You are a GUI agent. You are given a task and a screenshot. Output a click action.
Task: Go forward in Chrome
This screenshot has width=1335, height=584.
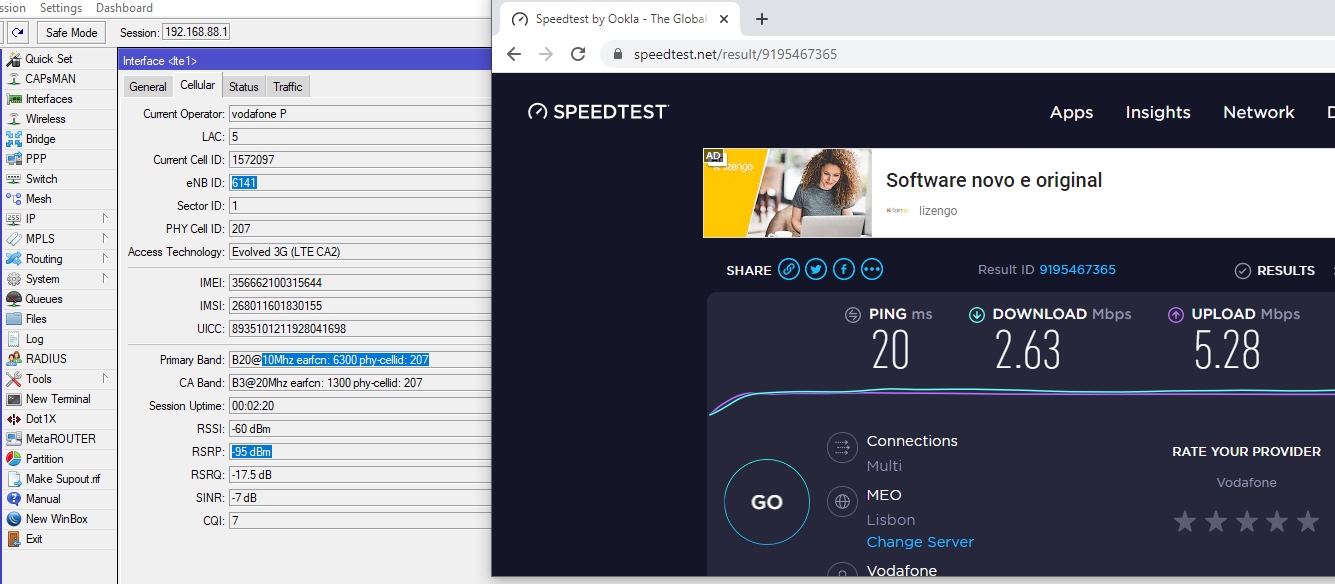(x=546, y=54)
